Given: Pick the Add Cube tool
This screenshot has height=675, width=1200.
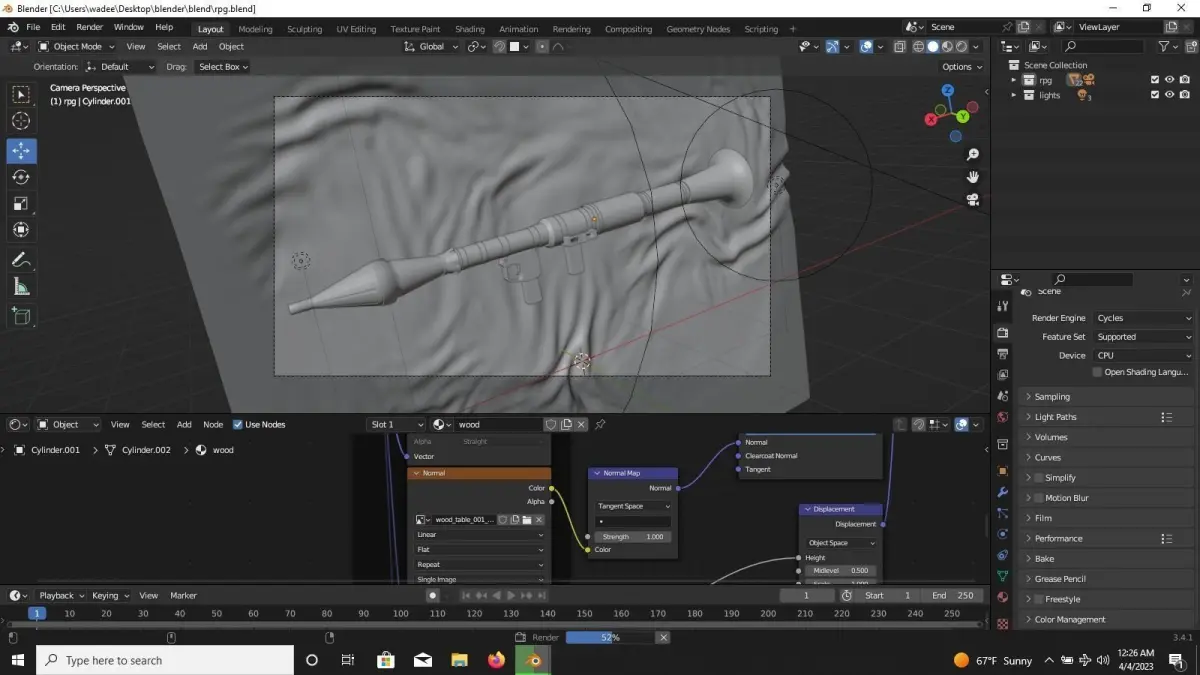Looking at the screenshot, I should pyautogui.click(x=21, y=317).
